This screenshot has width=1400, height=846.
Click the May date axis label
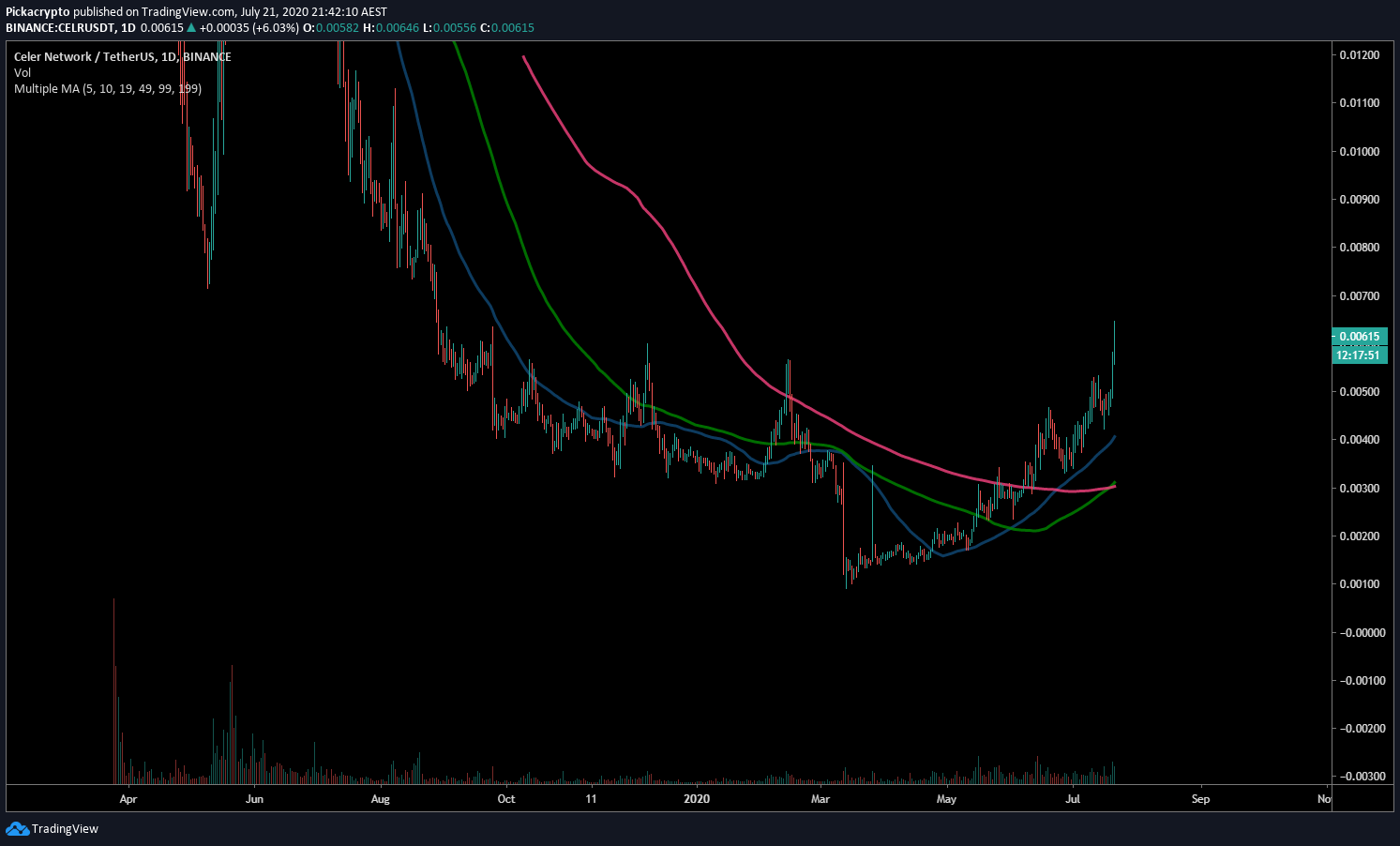pyautogui.click(x=946, y=799)
